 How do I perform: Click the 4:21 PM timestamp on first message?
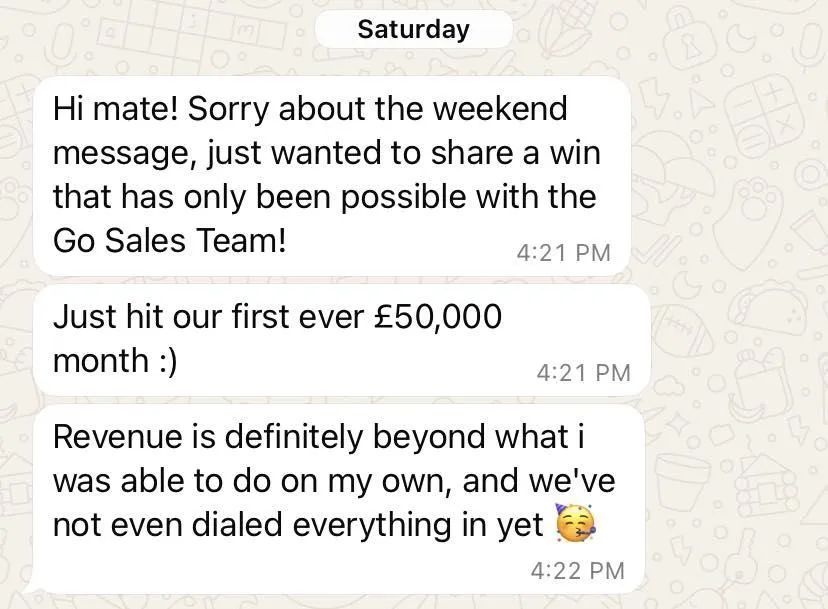pyautogui.click(x=563, y=252)
